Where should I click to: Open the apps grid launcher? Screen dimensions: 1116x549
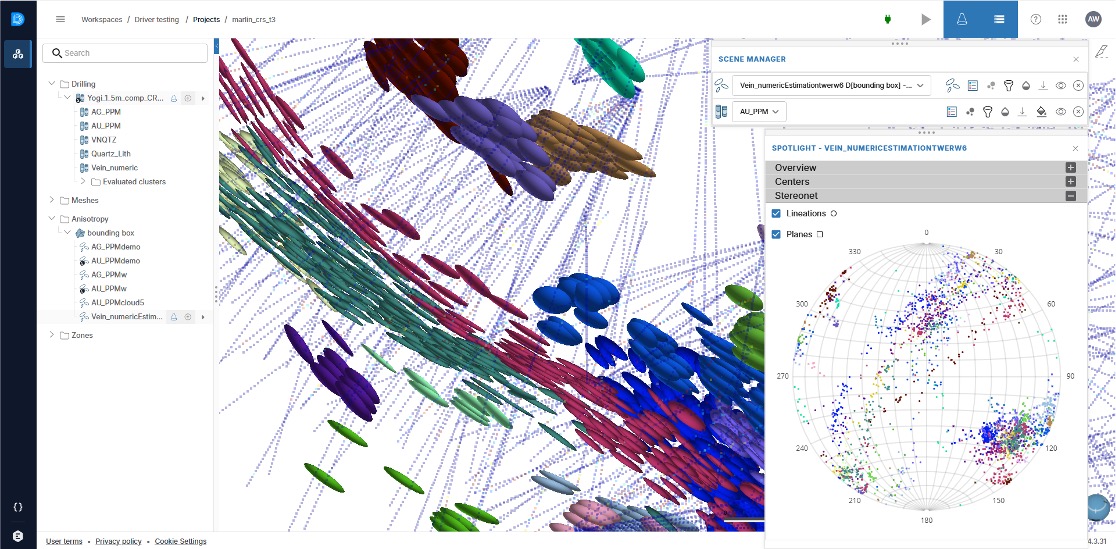point(1063,19)
